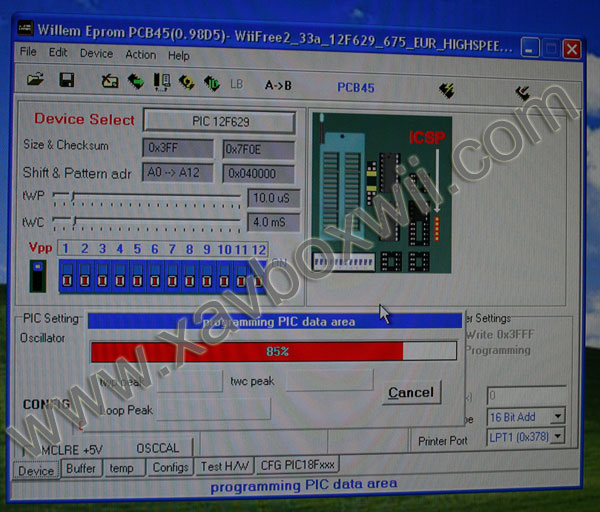Switch to the Device tab
Screen dimensions: 600x512
36,470
